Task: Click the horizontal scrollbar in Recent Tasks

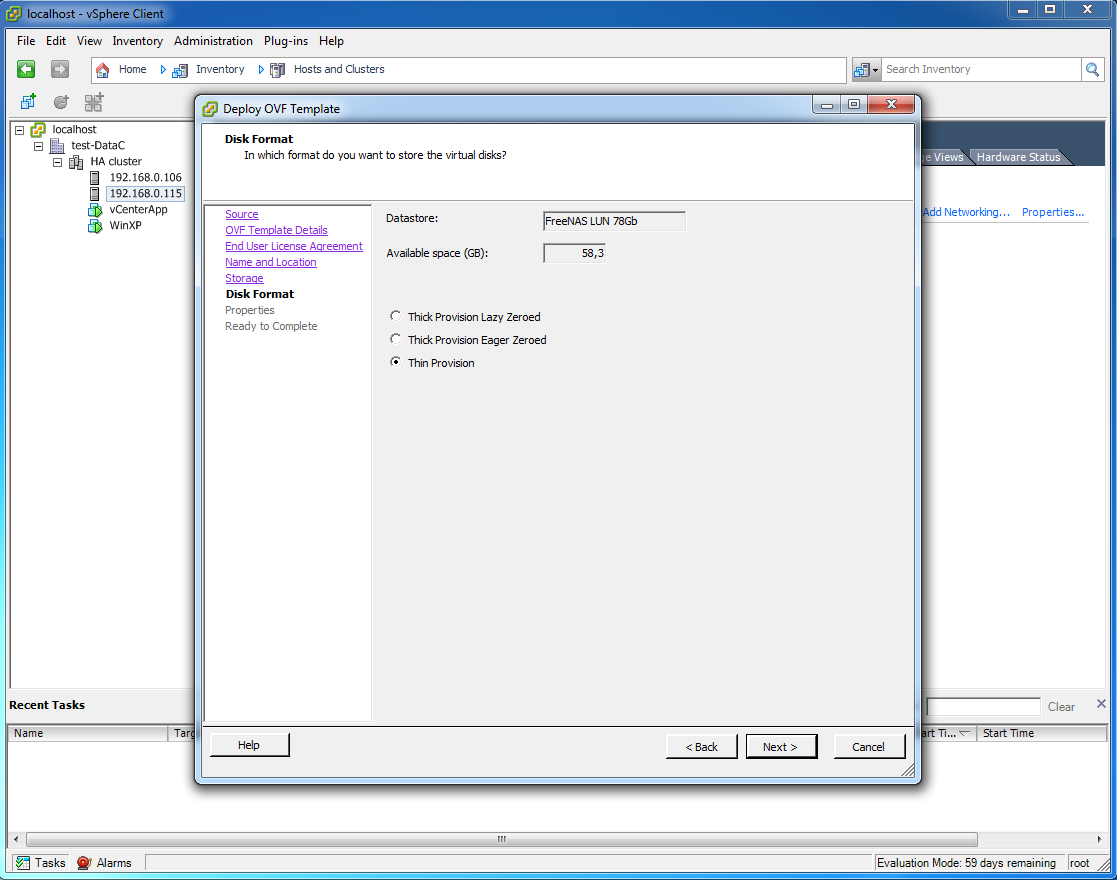Action: pyautogui.click(x=502, y=839)
